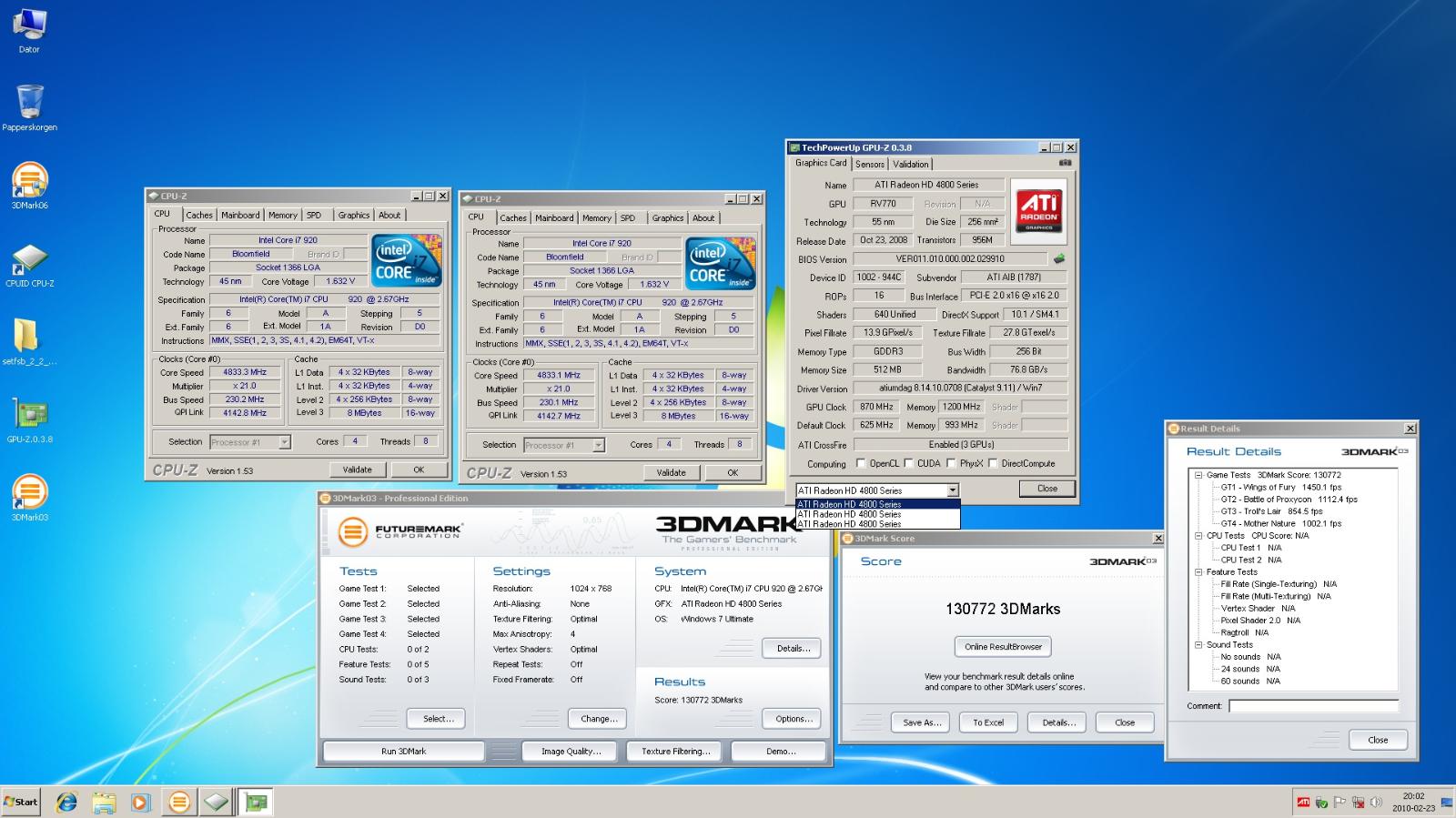Toggle the GPU-Z graphics card selector dropdown arrow

[953, 490]
